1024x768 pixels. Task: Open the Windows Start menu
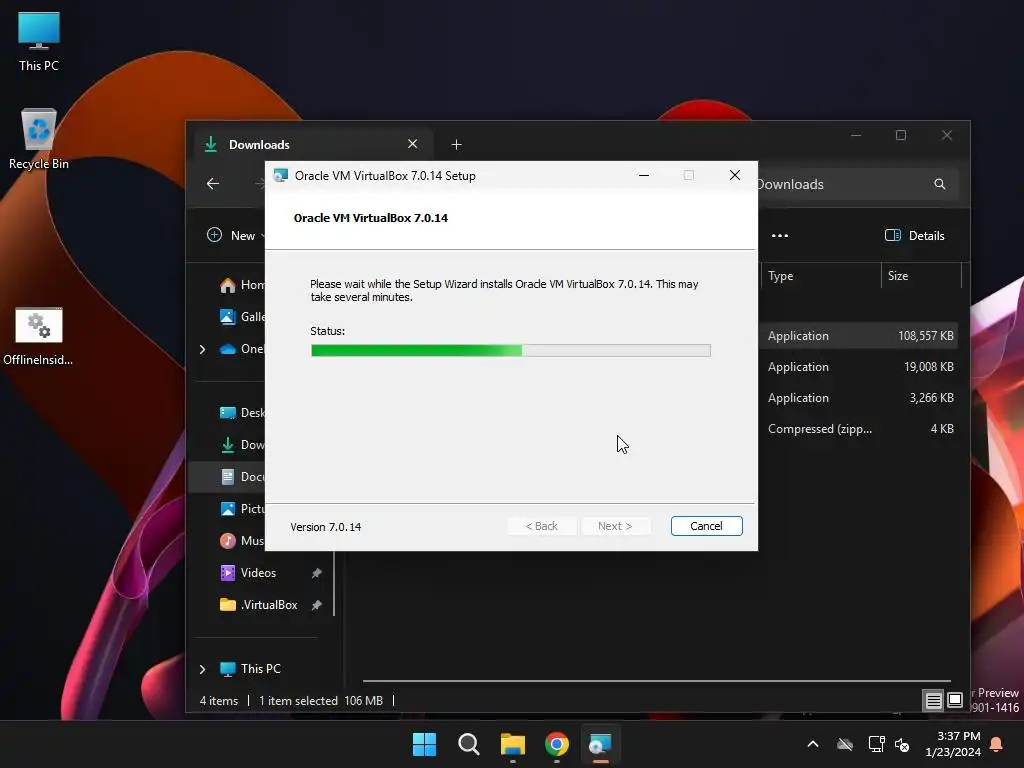(424, 744)
